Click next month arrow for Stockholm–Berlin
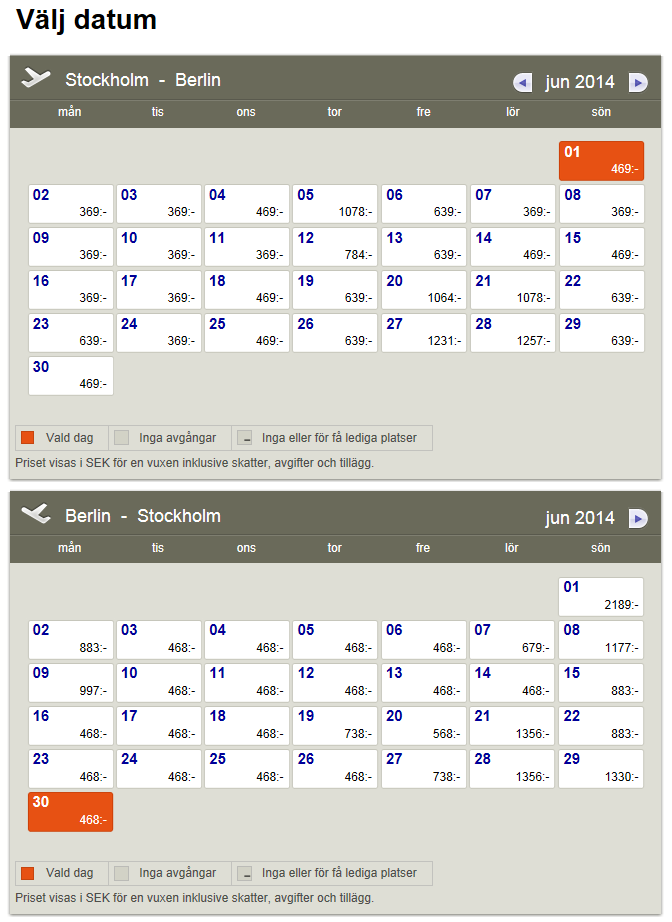 coord(638,82)
